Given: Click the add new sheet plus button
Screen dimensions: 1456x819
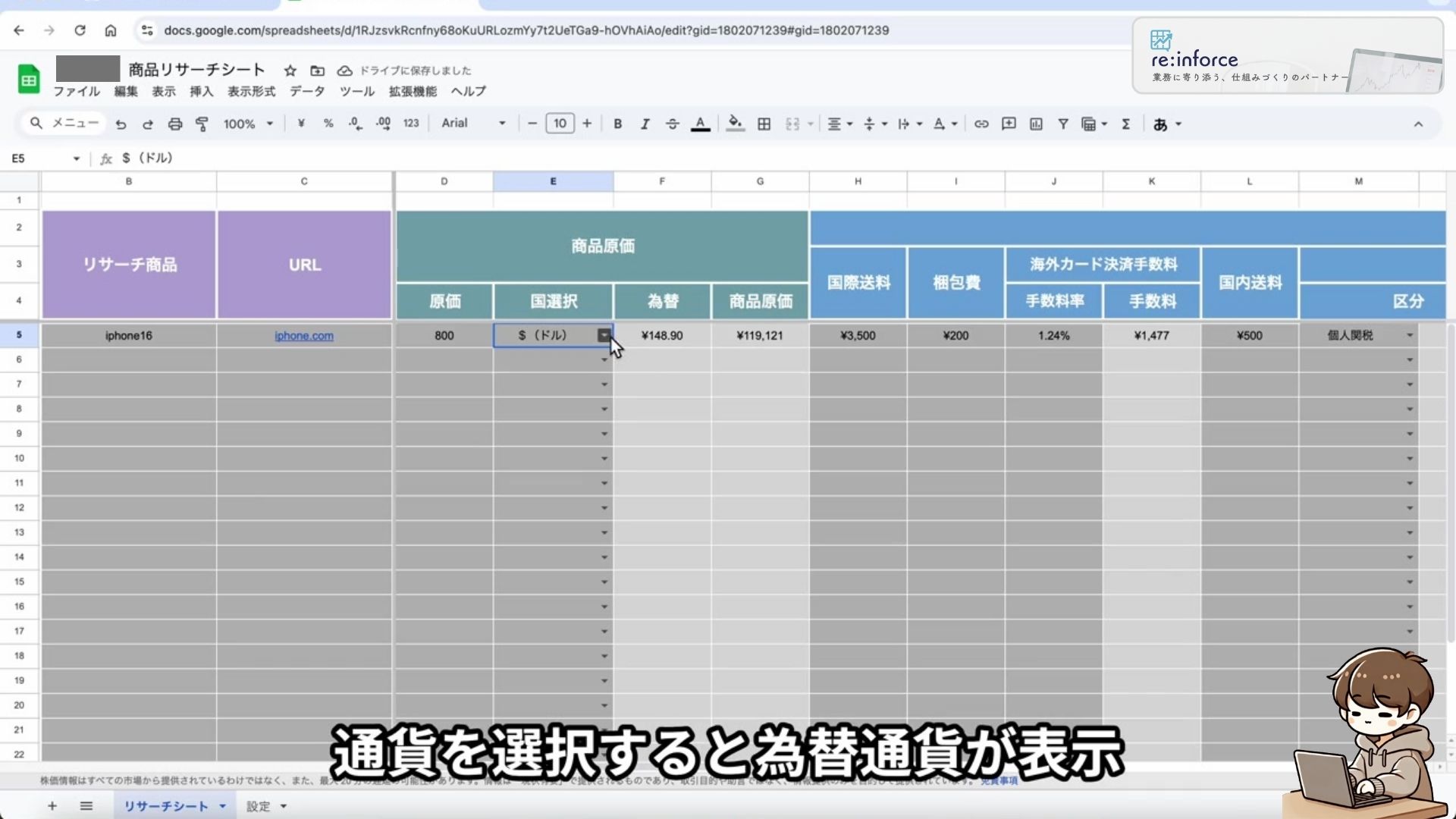Looking at the screenshot, I should pos(52,806).
